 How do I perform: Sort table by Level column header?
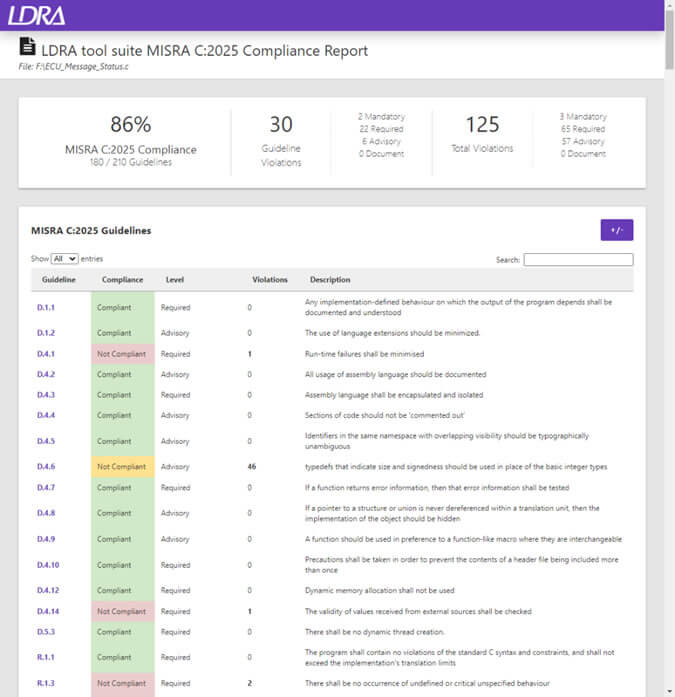point(175,280)
